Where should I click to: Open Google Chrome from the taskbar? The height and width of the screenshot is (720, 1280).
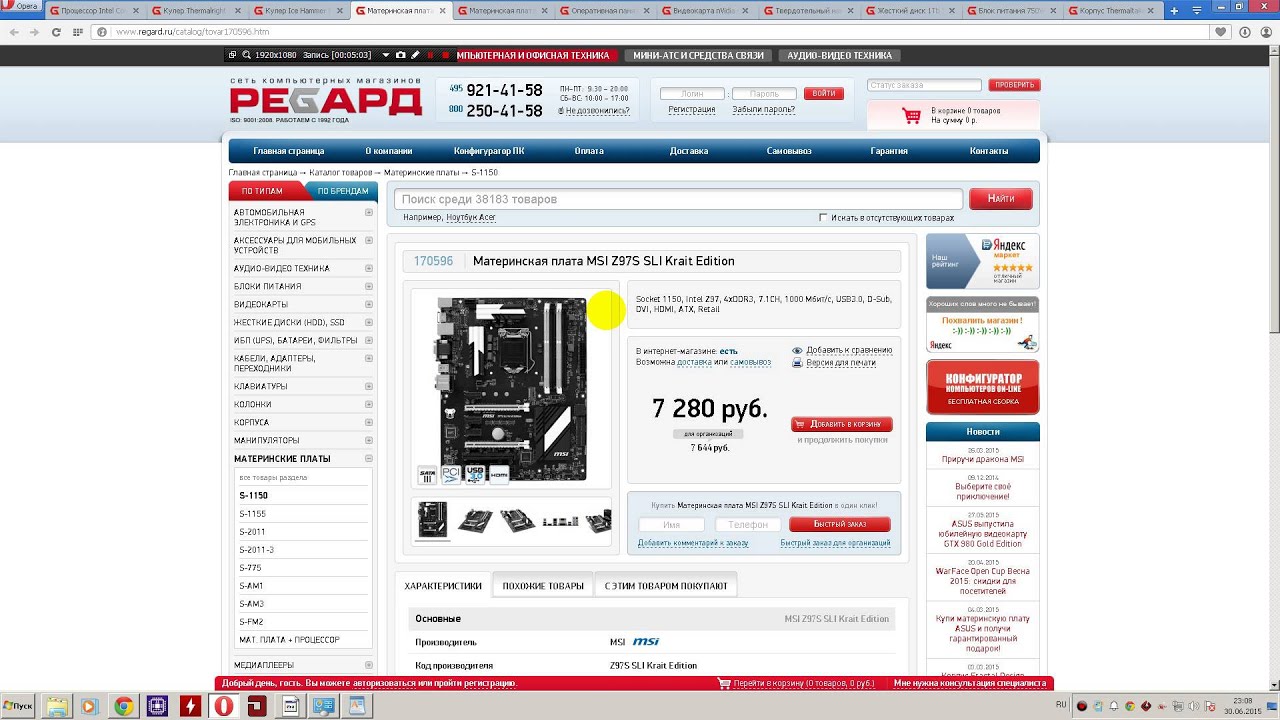tap(123, 706)
